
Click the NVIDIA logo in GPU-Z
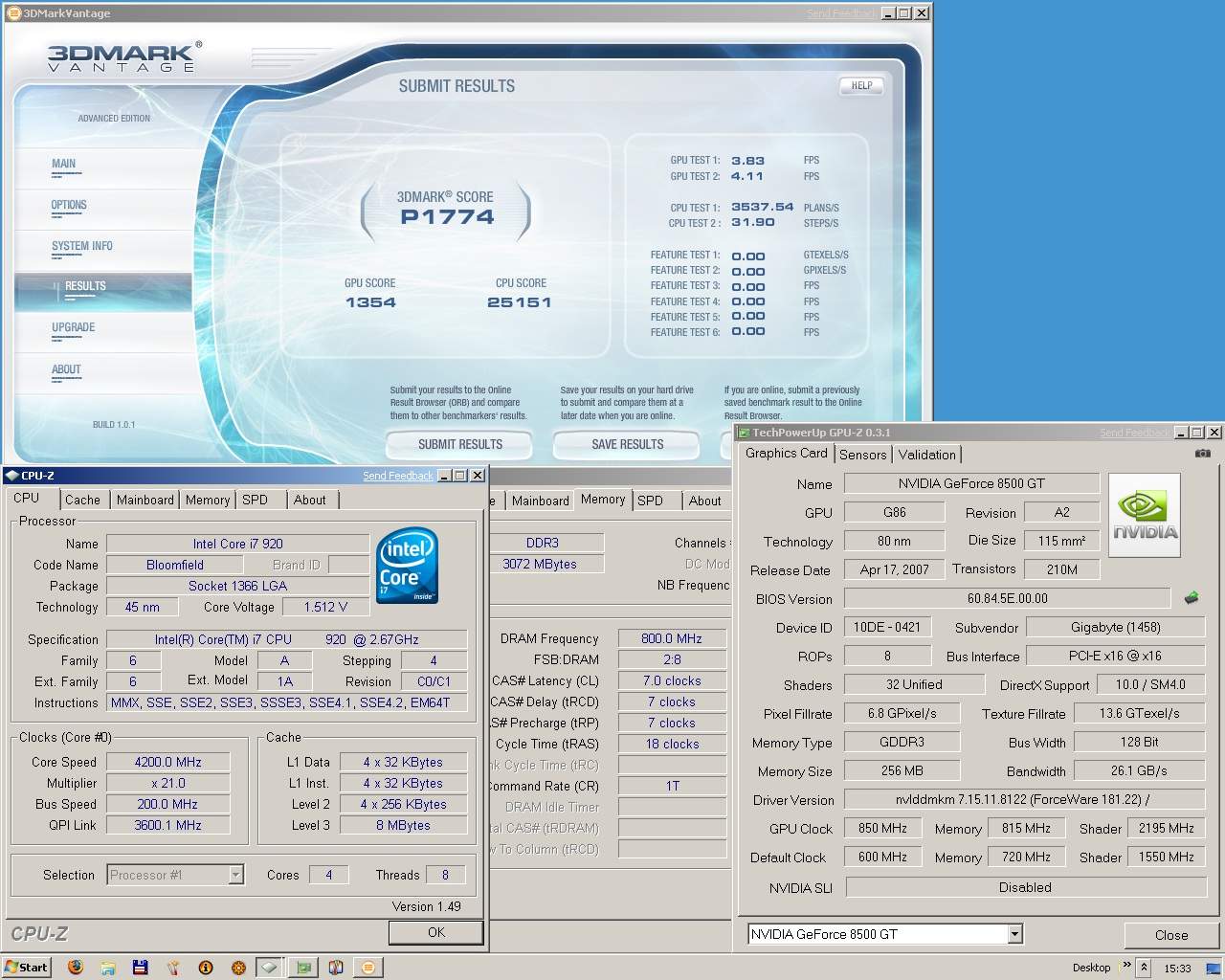point(1145,515)
